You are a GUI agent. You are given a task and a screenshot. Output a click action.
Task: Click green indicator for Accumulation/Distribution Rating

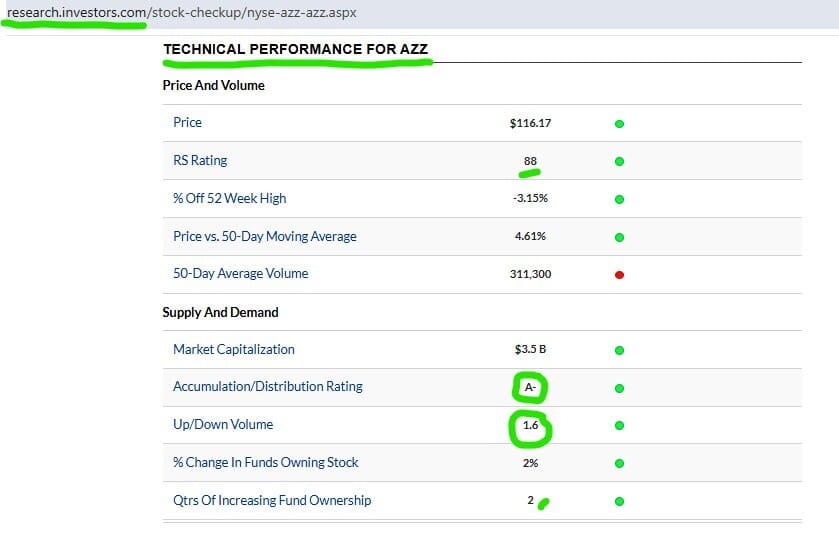pos(619,388)
